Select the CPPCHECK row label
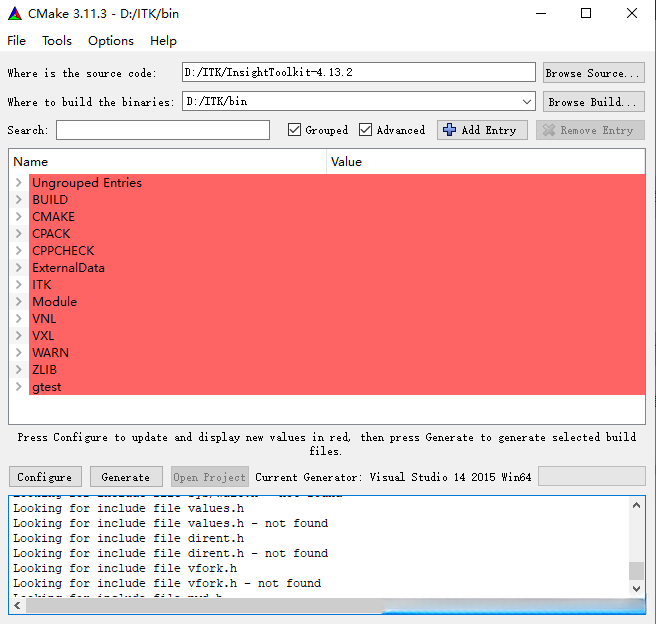This screenshot has width=656, height=624. tap(63, 251)
